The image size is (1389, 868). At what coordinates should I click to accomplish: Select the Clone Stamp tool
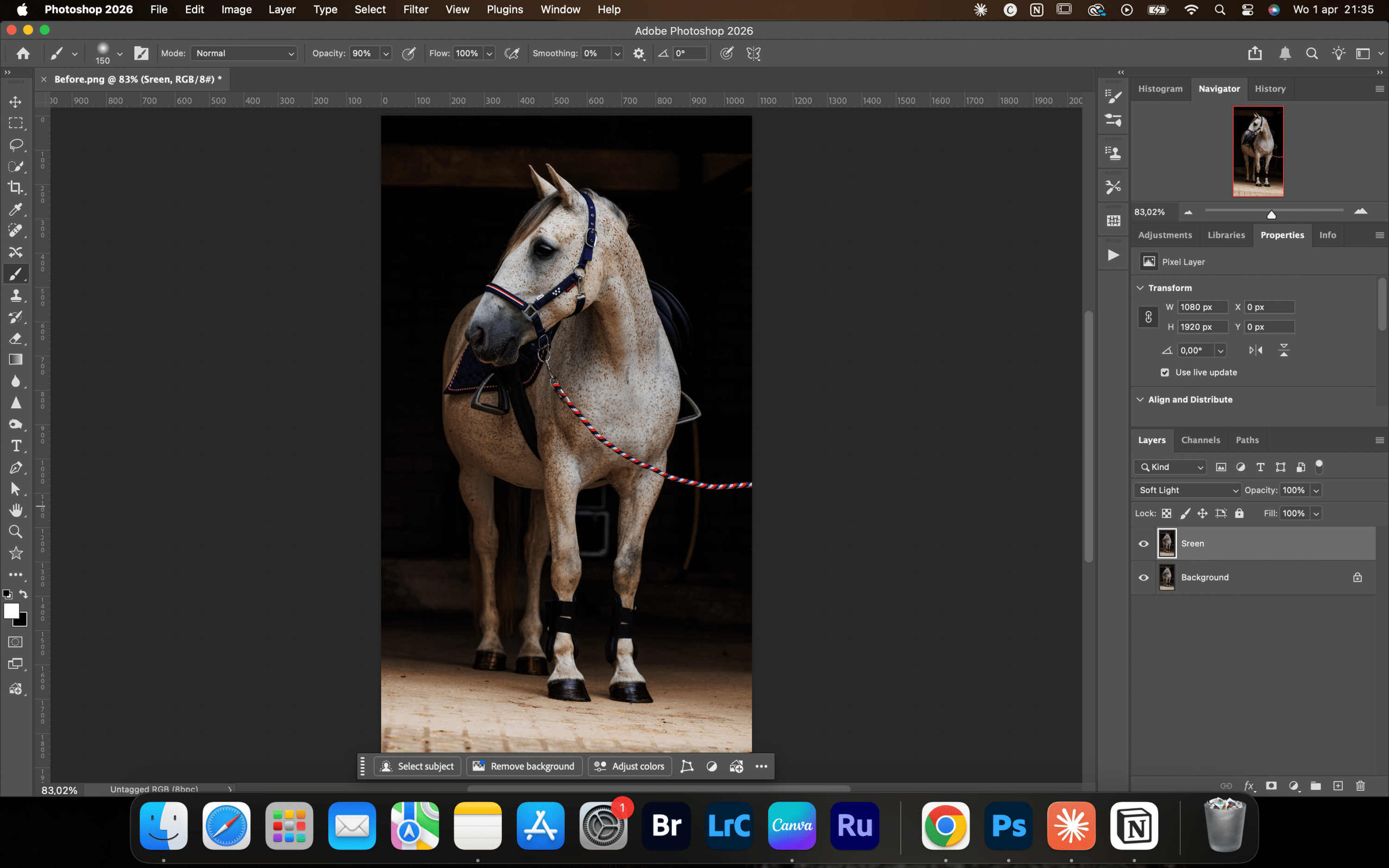pos(16,295)
